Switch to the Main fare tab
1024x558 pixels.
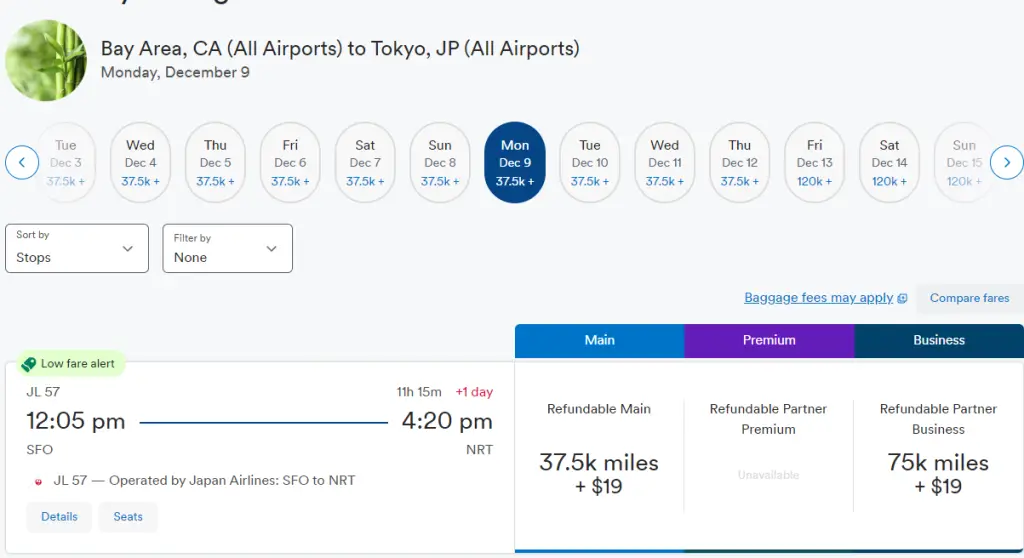tap(599, 340)
